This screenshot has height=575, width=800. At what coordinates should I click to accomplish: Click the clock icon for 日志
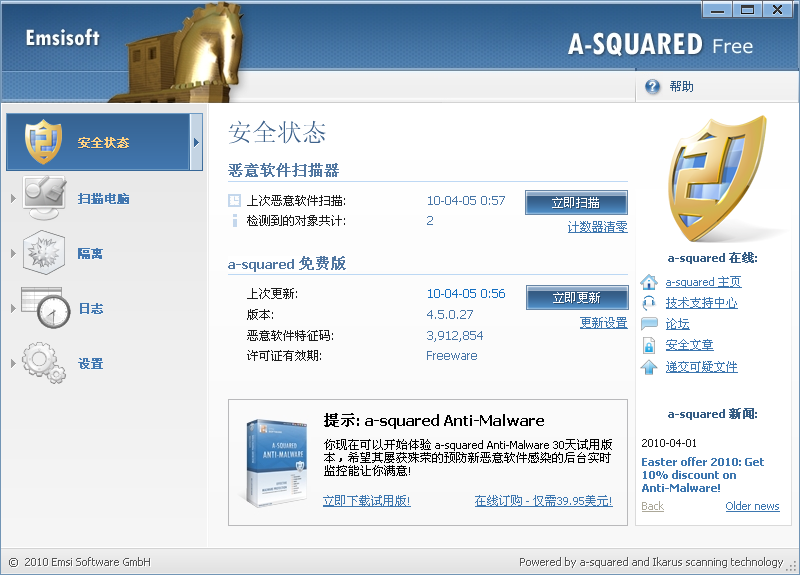click(46, 308)
